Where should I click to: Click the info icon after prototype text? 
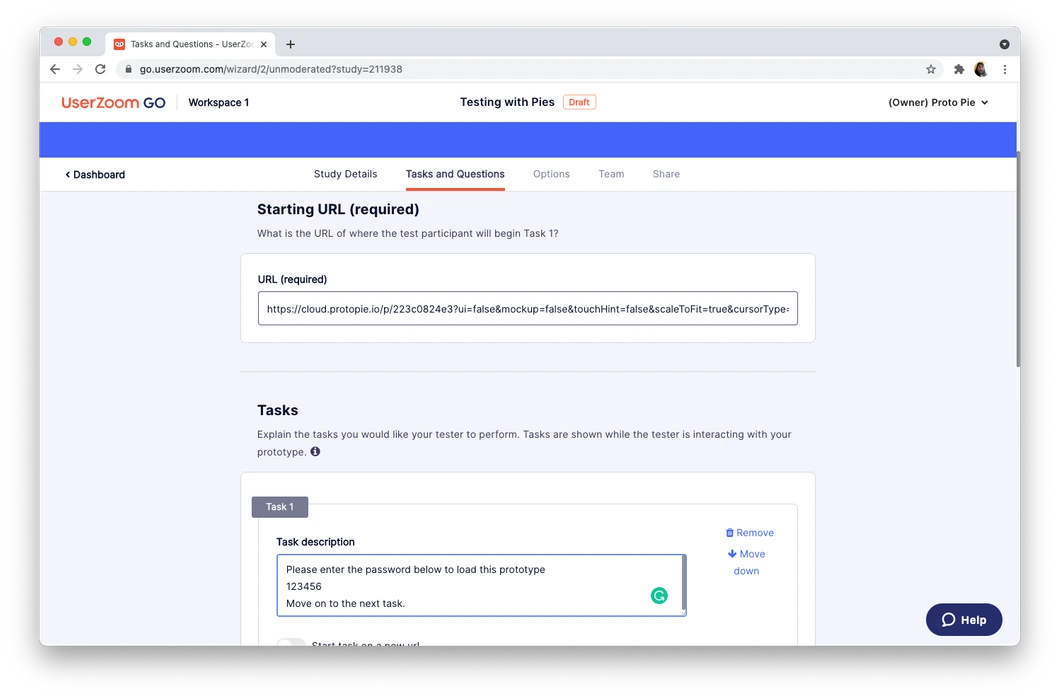(315, 451)
